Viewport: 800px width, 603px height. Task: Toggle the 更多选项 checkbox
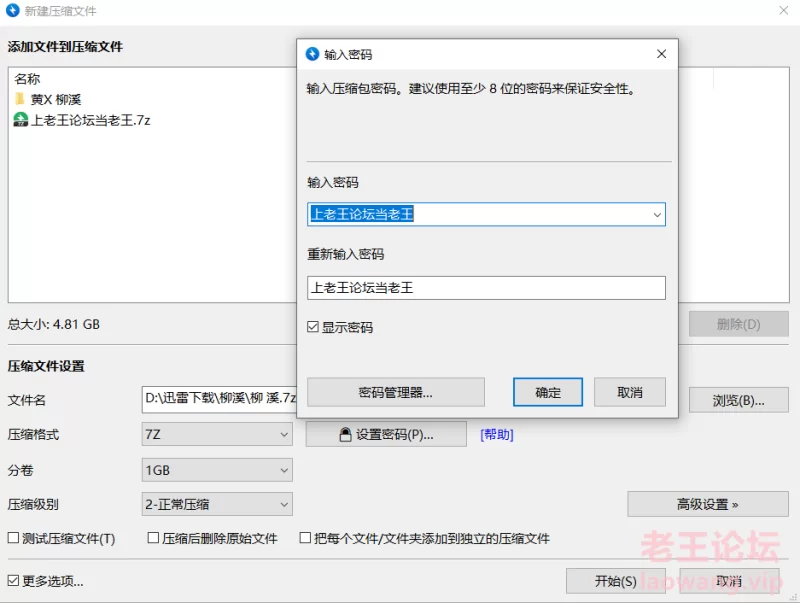pos(13,581)
